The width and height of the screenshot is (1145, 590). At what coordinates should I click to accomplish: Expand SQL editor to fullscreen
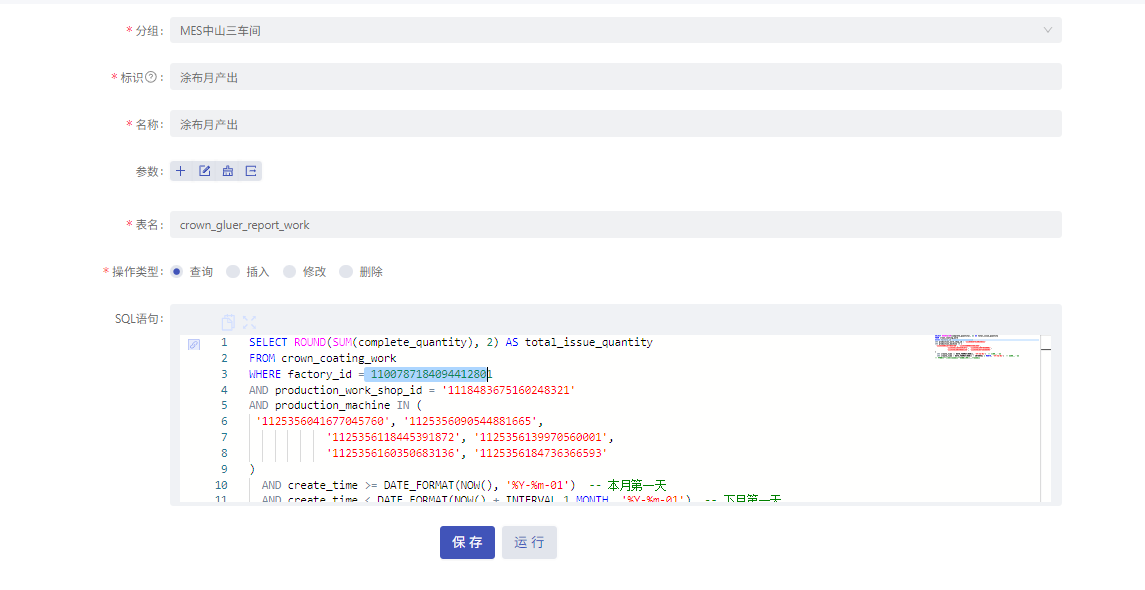(x=250, y=322)
